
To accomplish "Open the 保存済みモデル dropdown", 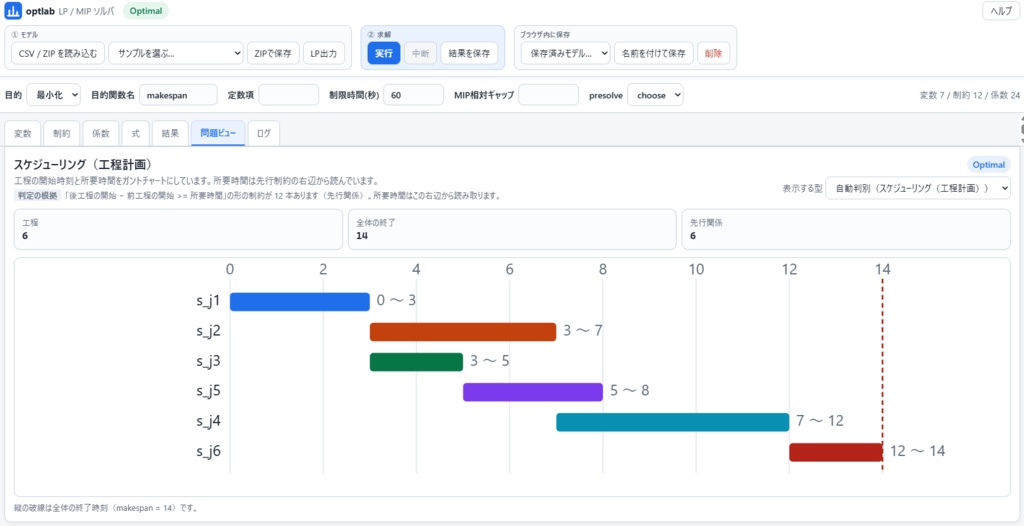I will 566,54.
